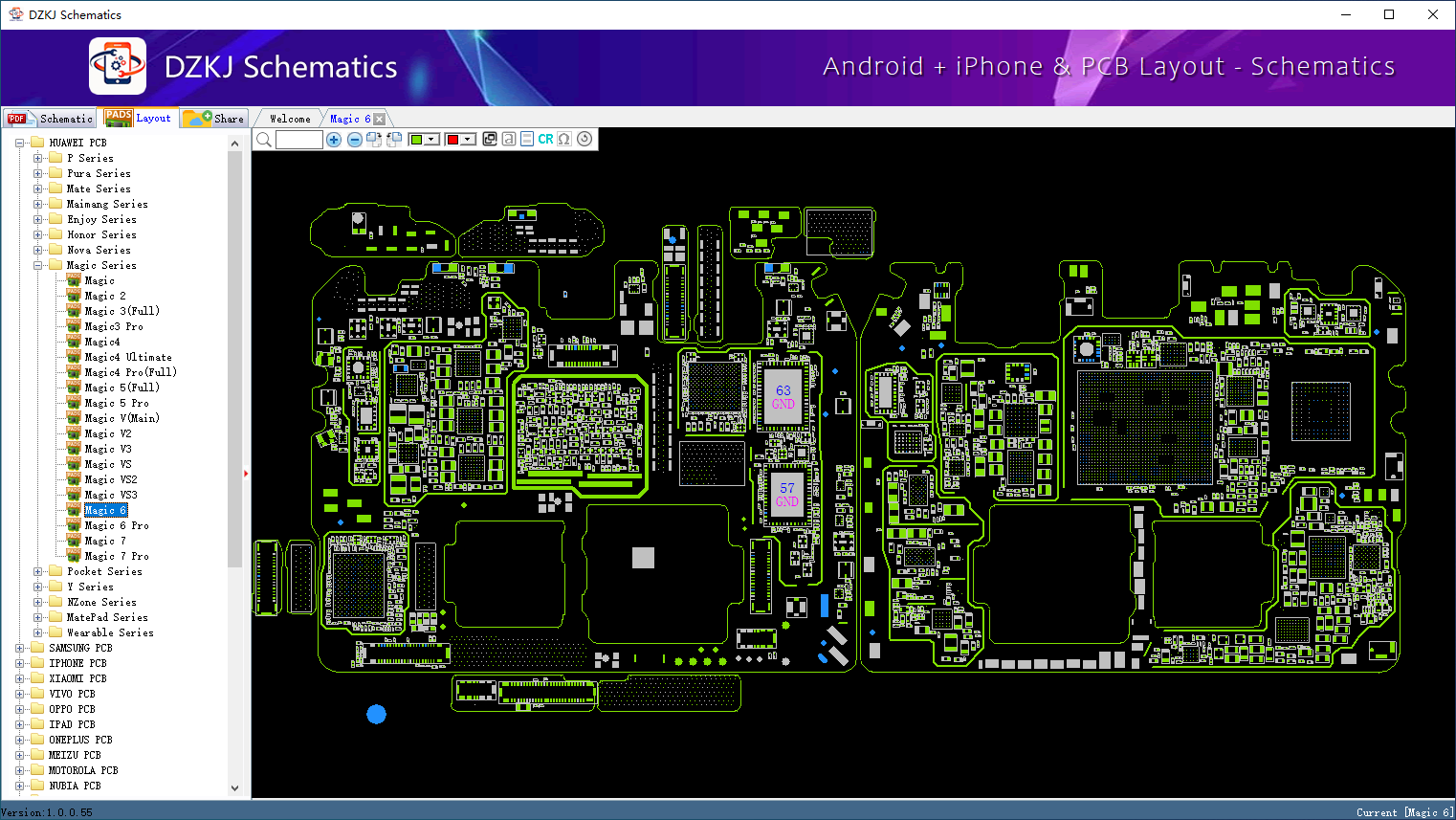Select the Nova Series folder label
Viewport: 1456px width, 820px height.
click(99, 250)
